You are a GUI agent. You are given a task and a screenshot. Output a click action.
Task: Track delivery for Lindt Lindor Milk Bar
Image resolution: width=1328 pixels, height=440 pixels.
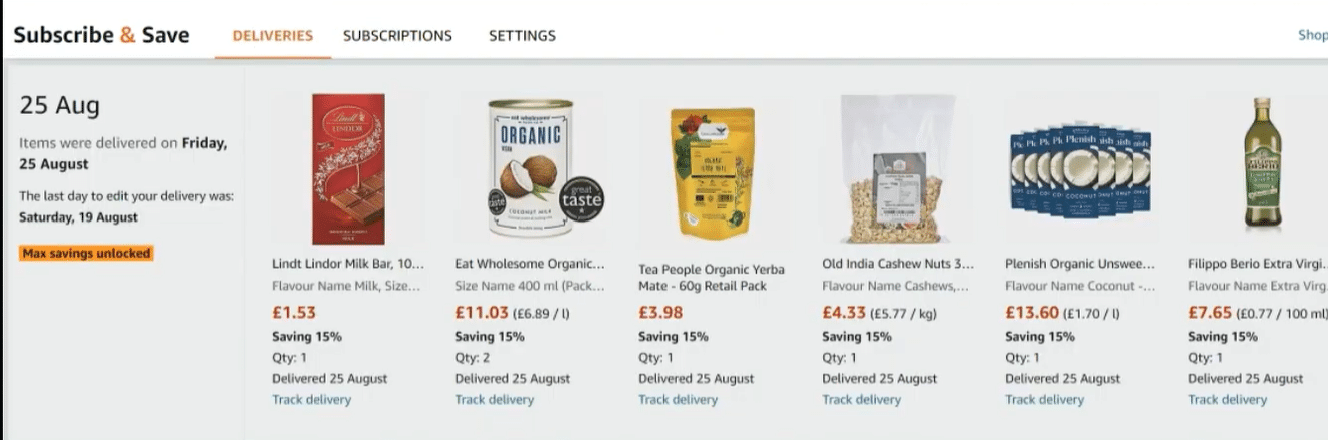pyautogui.click(x=311, y=399)
